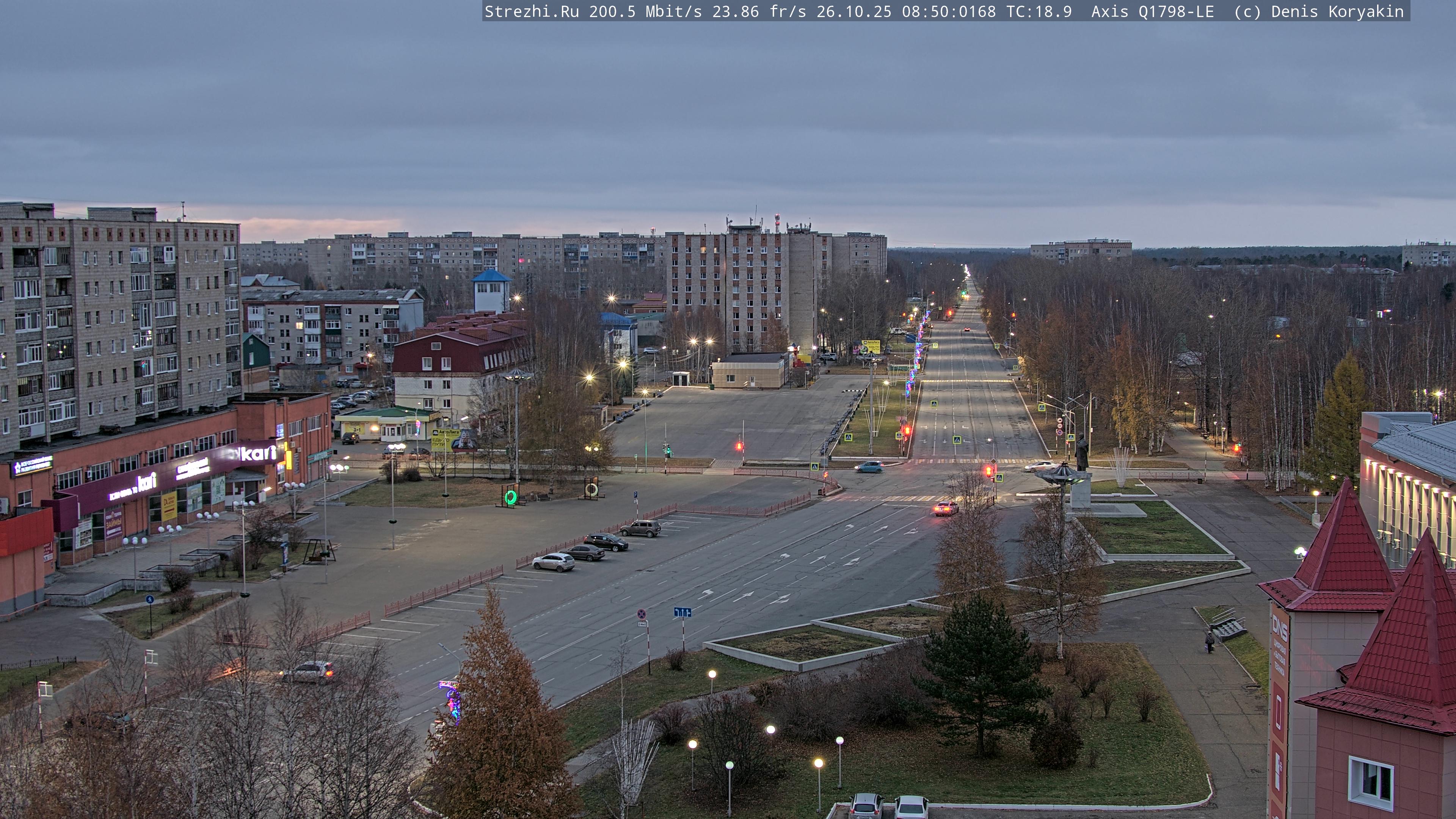
Task: Click the 08:50 timestamp in overlay
Action: tap(927, 12)
